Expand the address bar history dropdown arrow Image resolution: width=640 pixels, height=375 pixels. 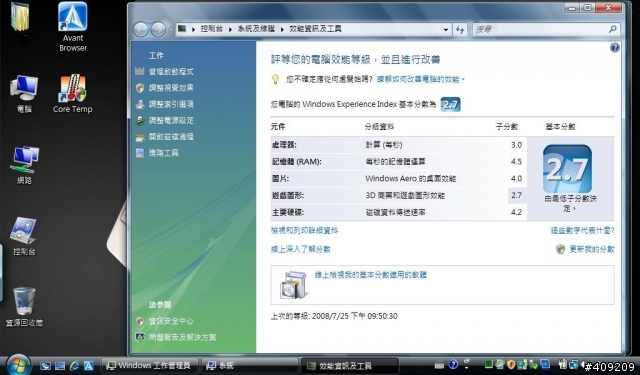[446, 29]
